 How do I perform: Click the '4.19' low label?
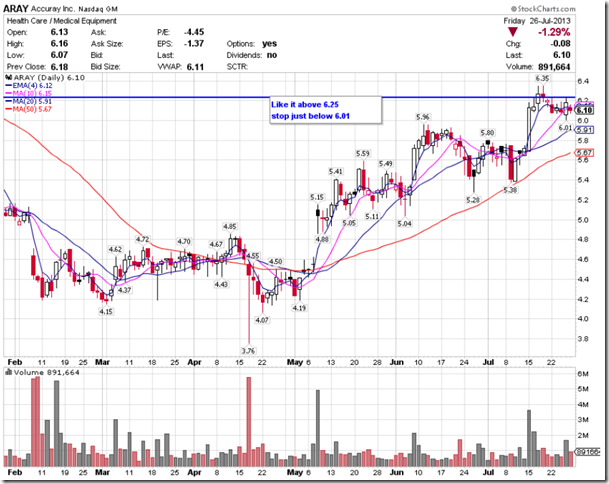tap(299, 308)
